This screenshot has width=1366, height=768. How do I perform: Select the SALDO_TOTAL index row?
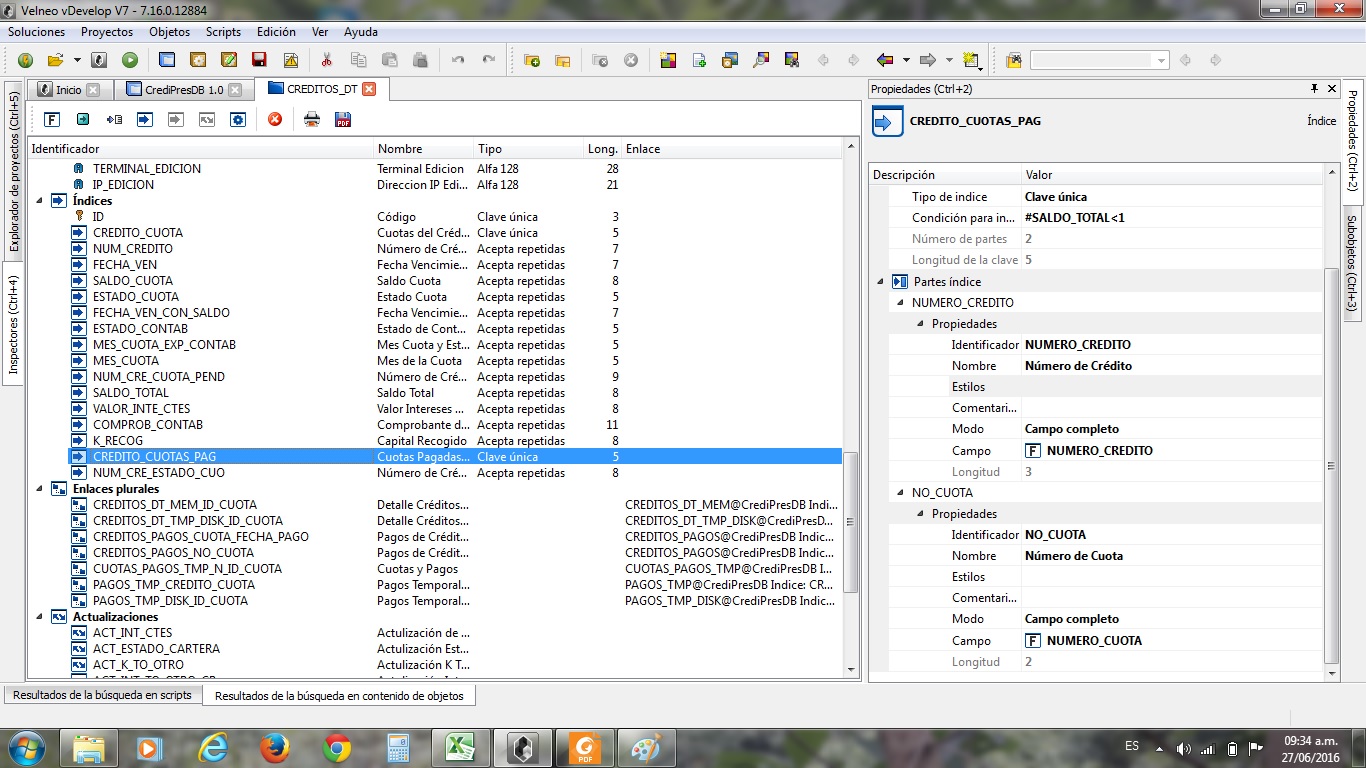(131, 393)
